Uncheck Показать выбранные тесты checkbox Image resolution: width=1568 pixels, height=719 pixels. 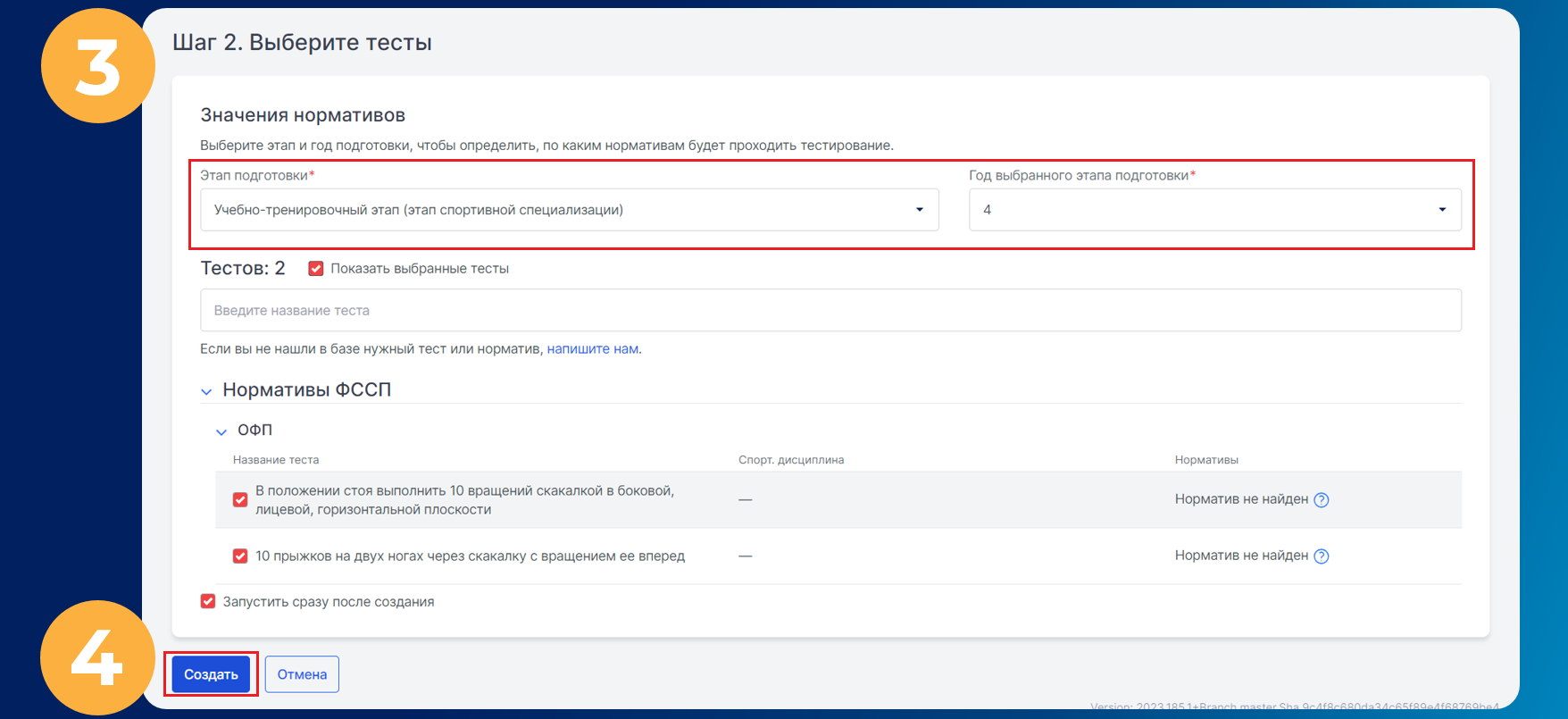tap(316, 269)
